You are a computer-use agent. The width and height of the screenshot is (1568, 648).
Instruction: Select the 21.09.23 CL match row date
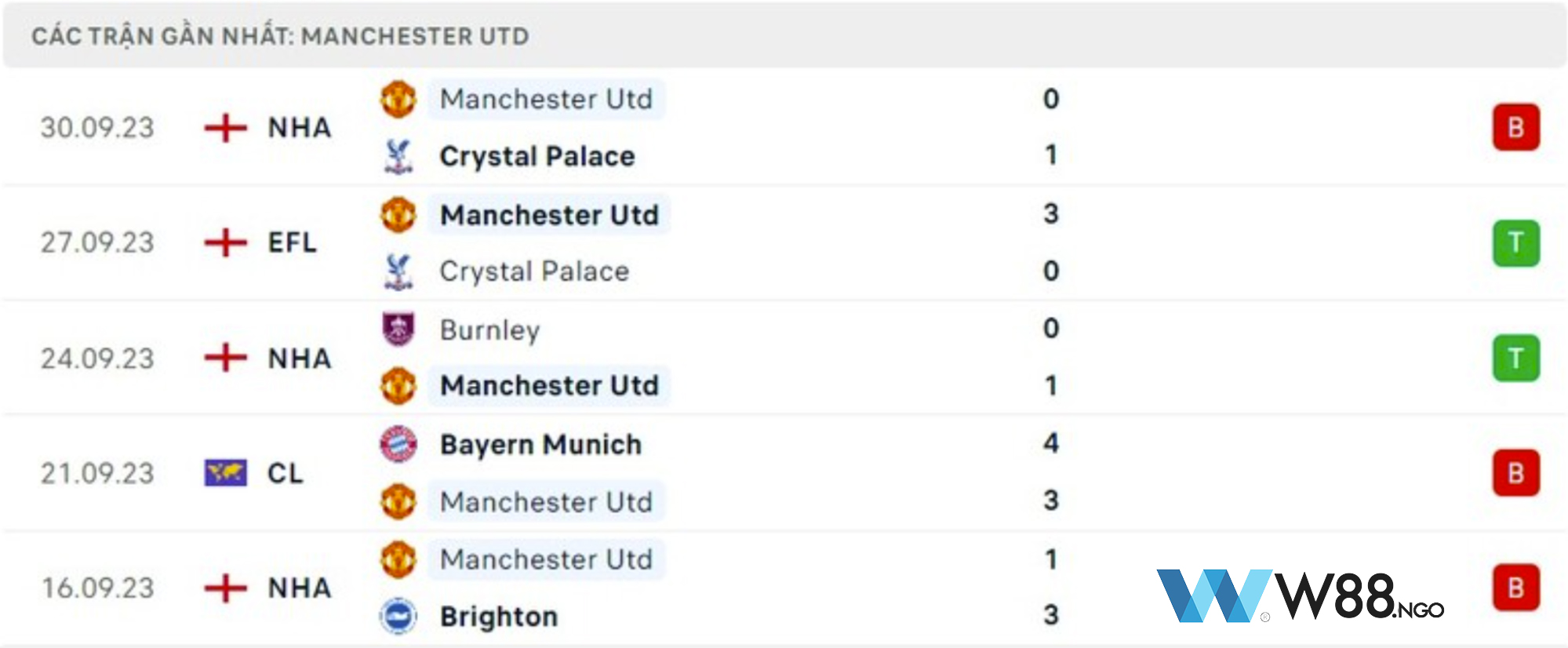point(97,473)
